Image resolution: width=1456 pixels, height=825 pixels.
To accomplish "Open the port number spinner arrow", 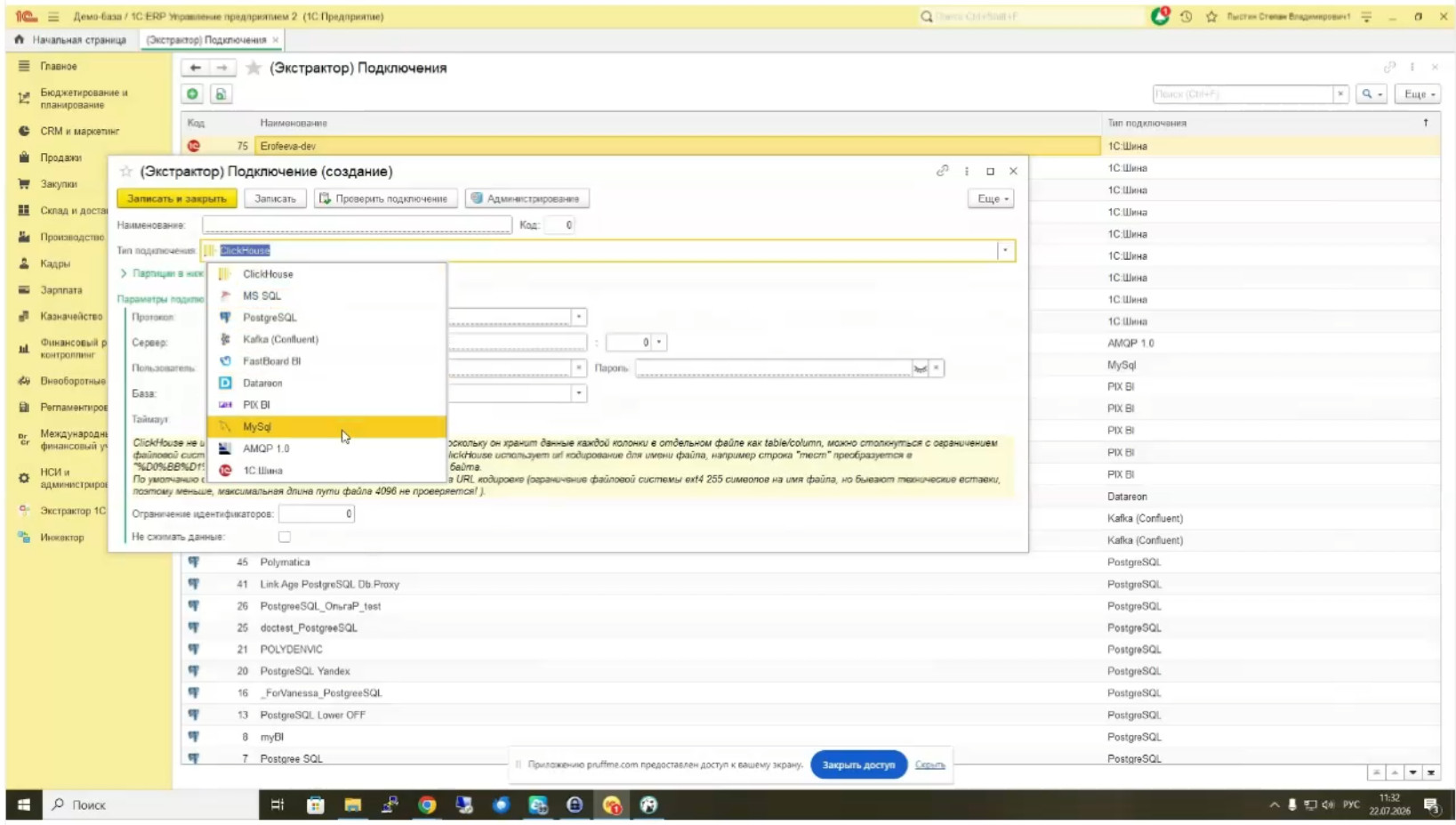I will [x=659, y=343].
